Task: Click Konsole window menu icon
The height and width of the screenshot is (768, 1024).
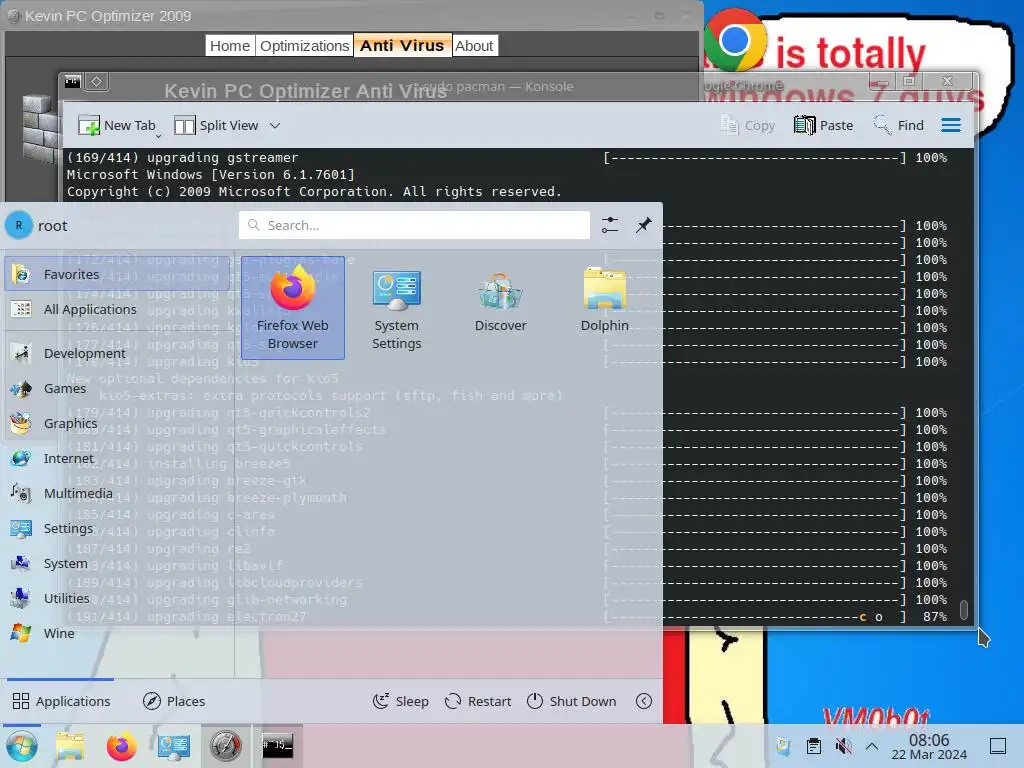Action: [72, 82]
